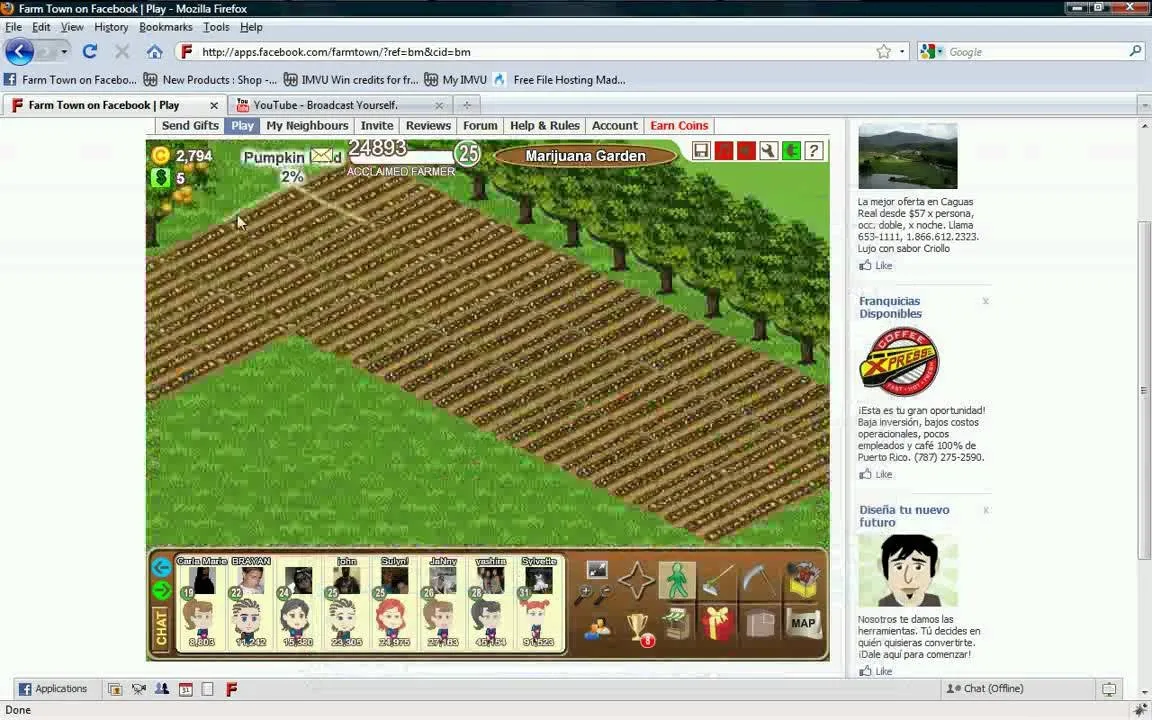The width and height of the screenshot is (1152, 720).
Task: Click the green cash dollar icon
Action: pos(160,177)
